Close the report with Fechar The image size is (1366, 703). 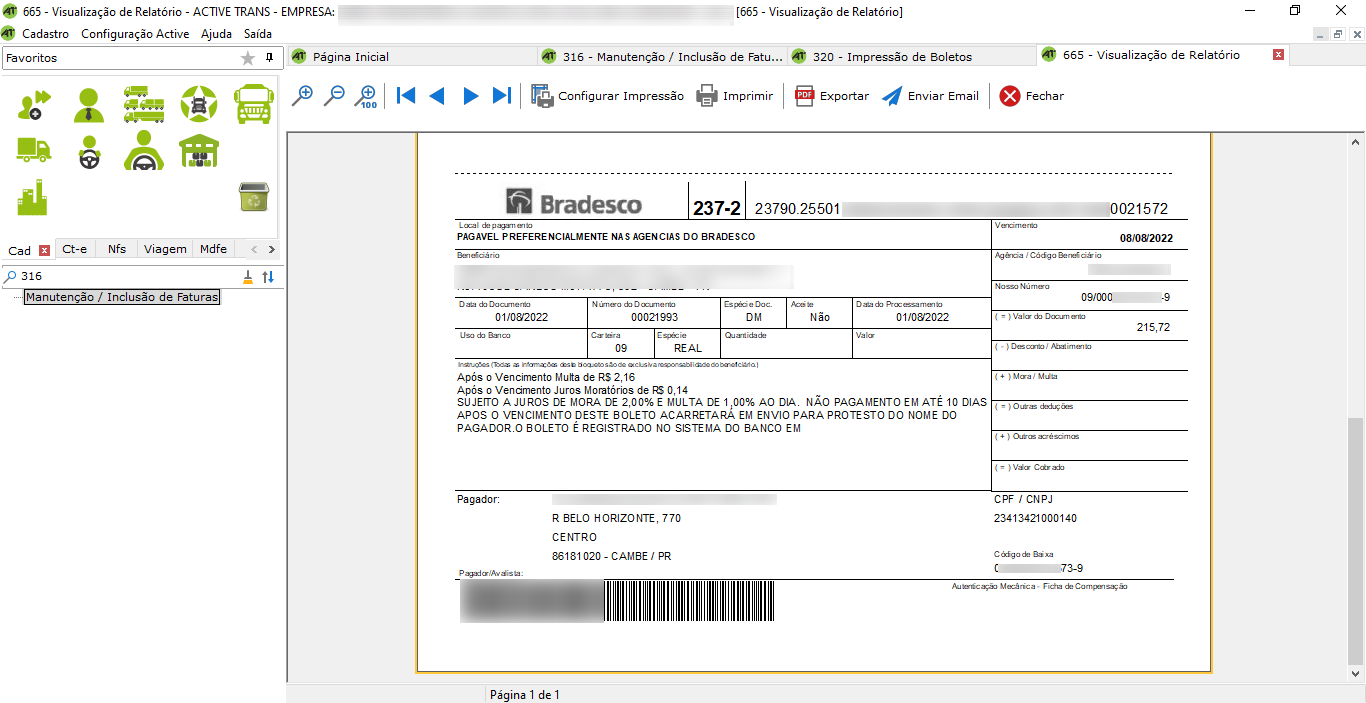tap(1032, 96)
